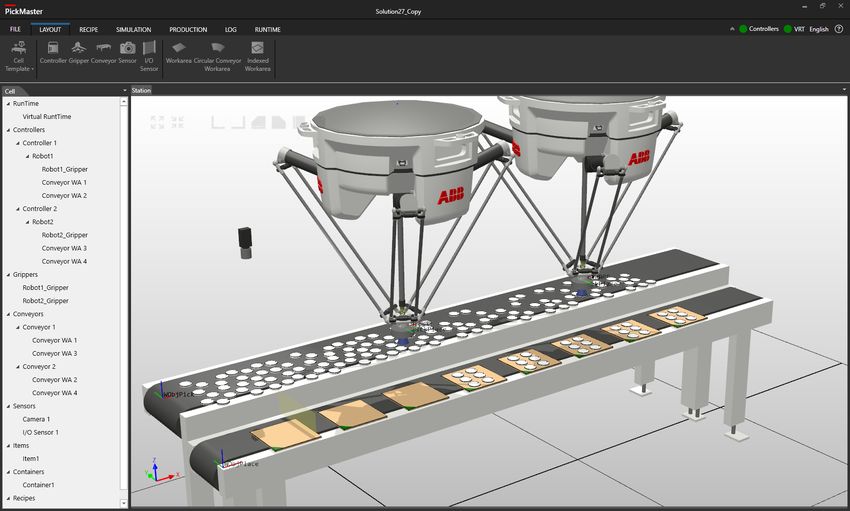Switch to the LAYOUT tab
850x511 pixels.
pos(50,29)
